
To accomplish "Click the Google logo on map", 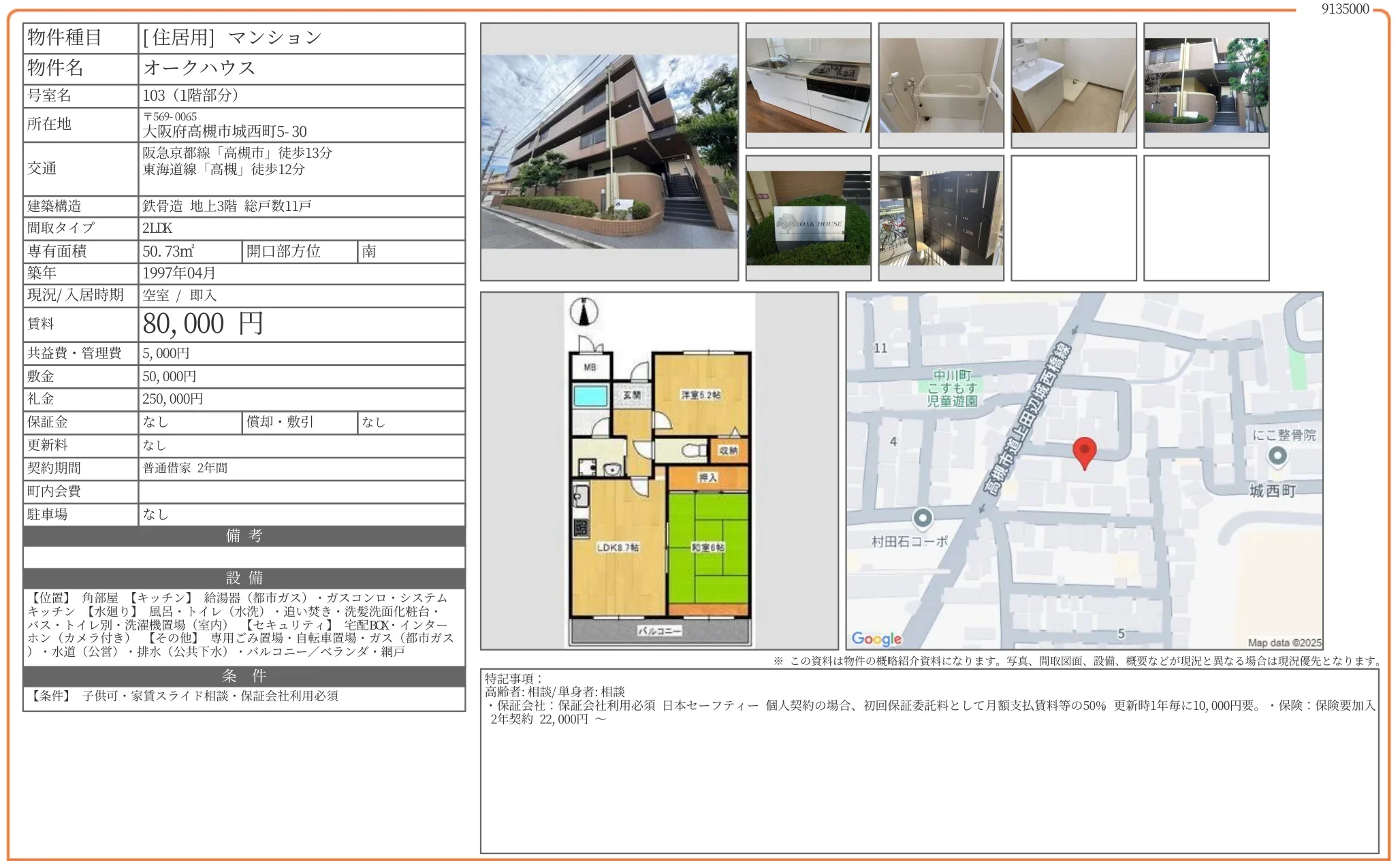I will pos(876,638).
